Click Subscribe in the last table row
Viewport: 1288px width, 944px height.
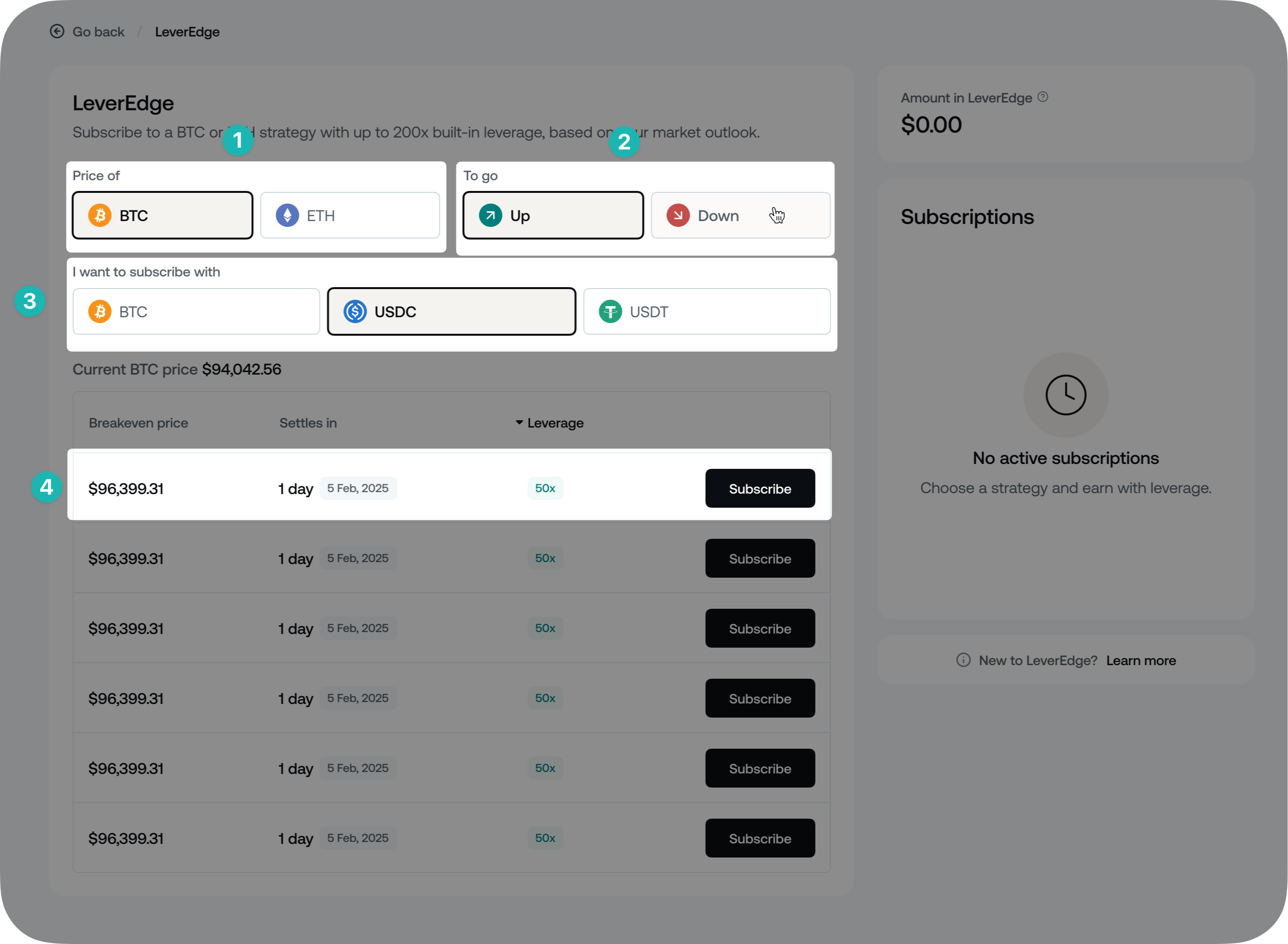tap(760, 838)
